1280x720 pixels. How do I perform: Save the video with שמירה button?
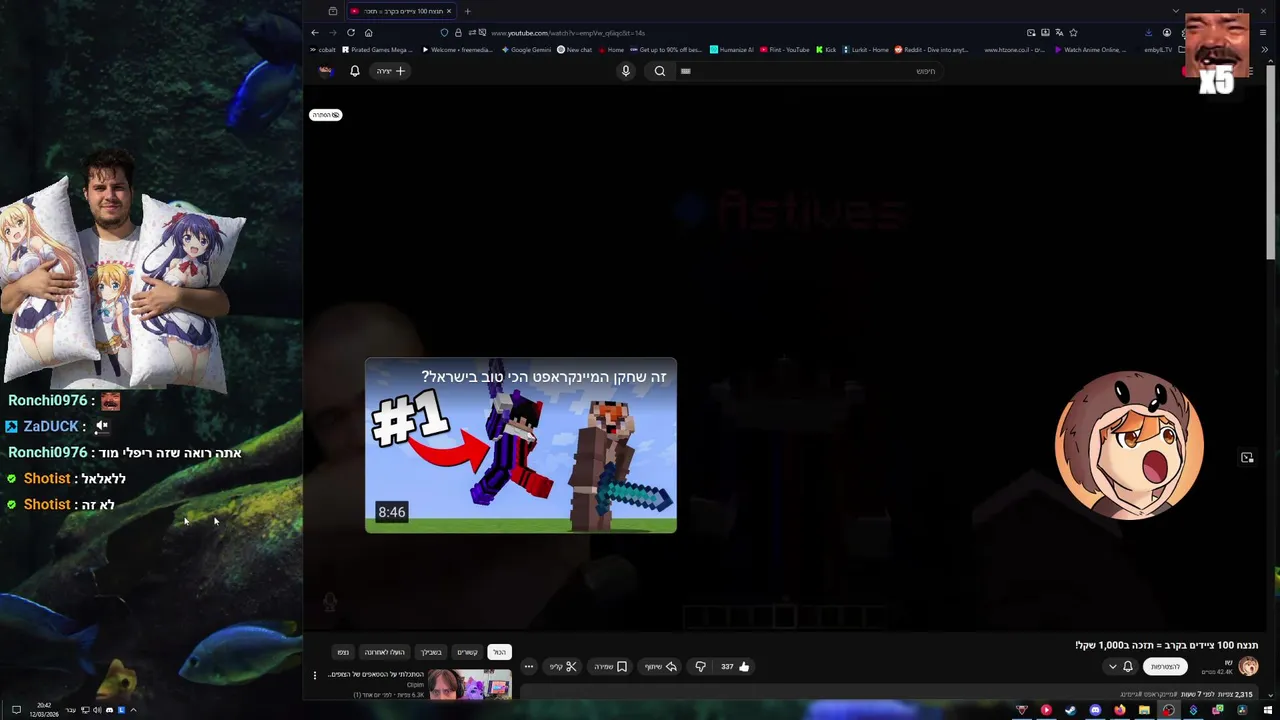point(610,666)
